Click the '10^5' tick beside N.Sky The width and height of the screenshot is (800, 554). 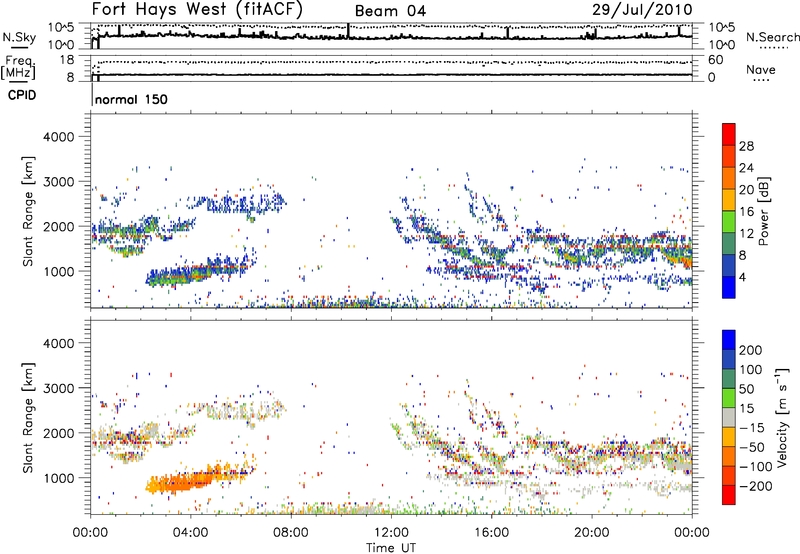61,27
